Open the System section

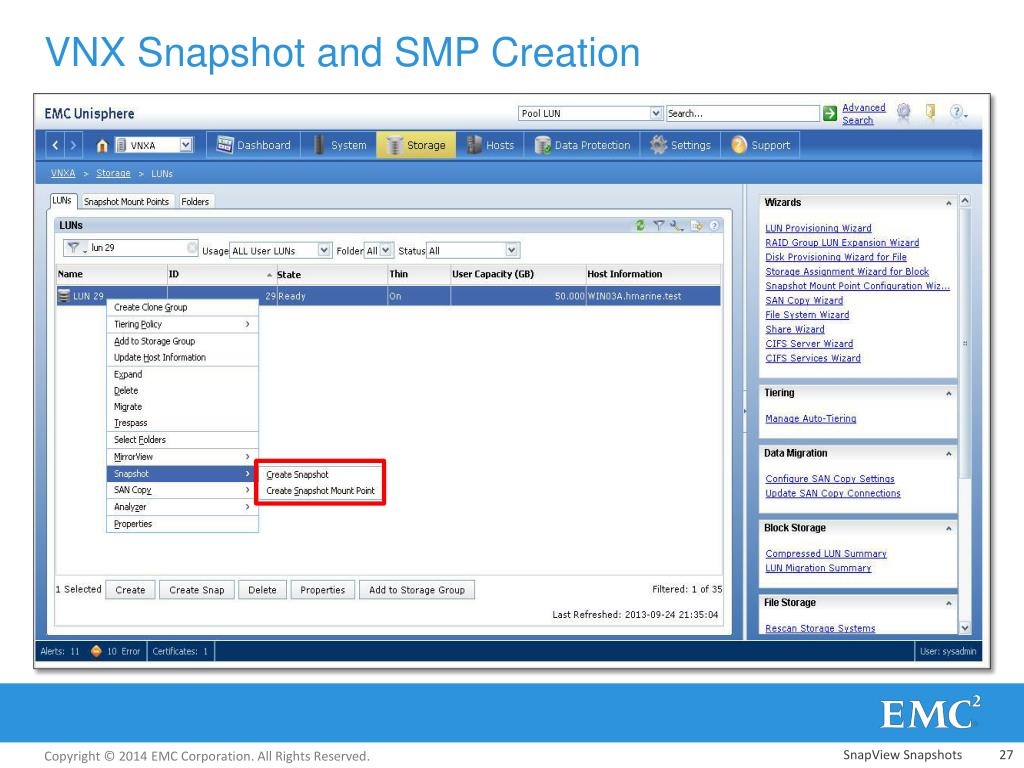tap(340, 145)
